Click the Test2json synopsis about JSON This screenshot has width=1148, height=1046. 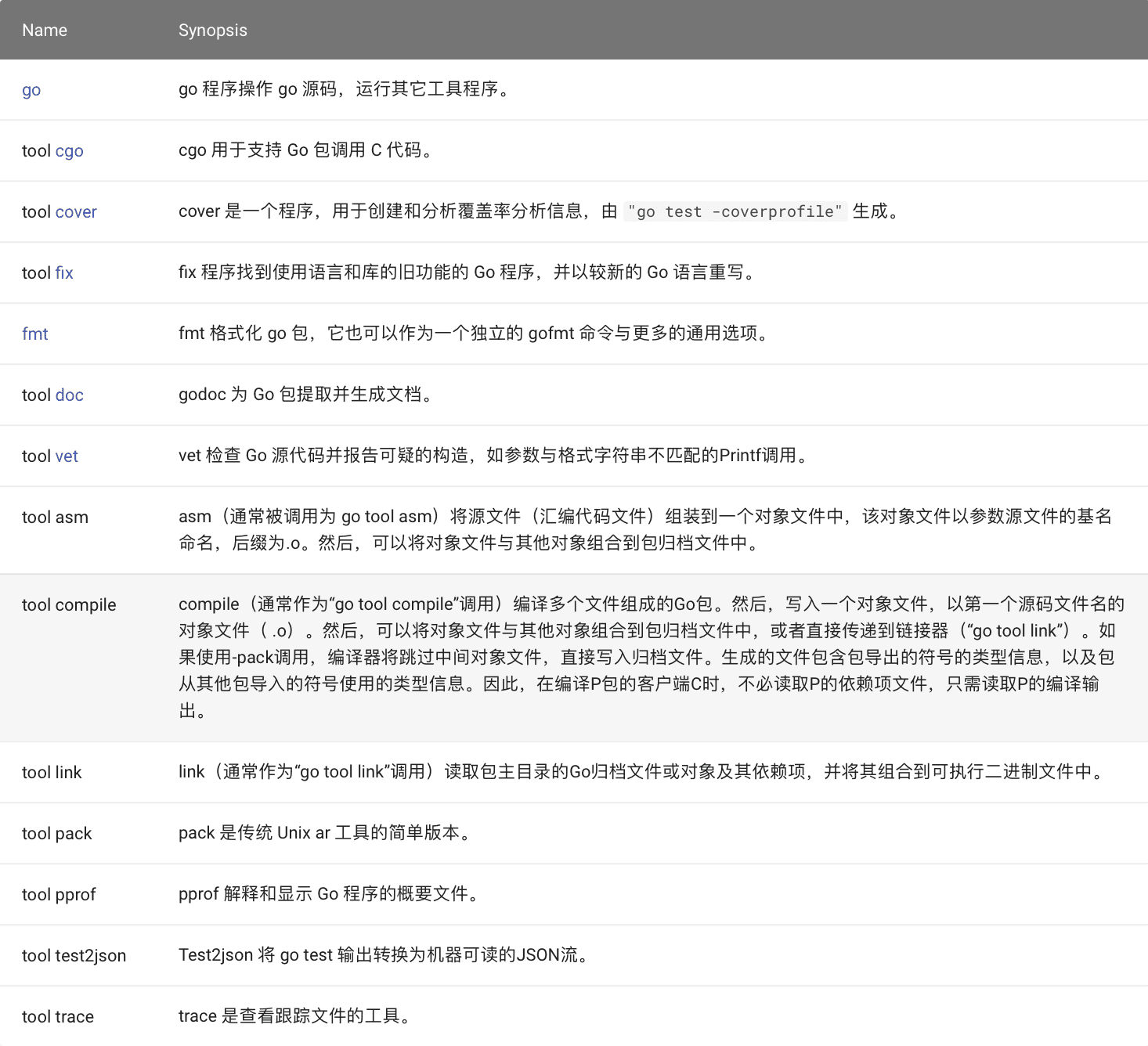coord(385,955)
